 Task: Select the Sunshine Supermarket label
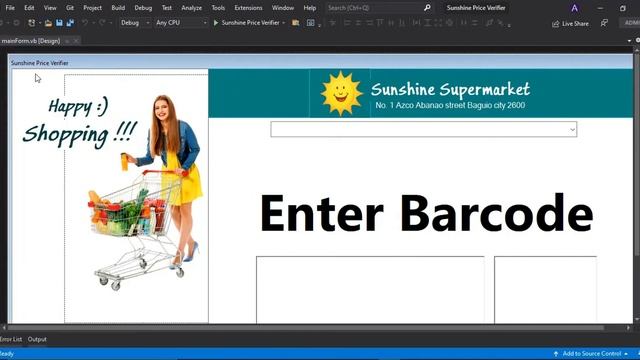point(450,89)
